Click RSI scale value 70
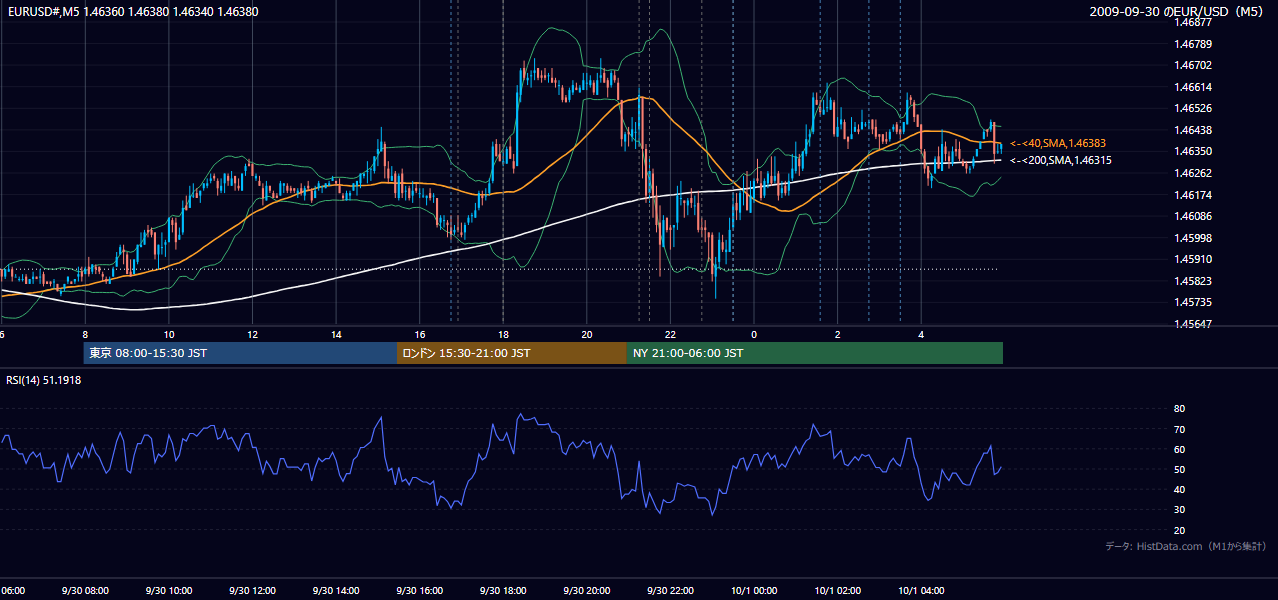The height and width of the screenshot is (600, 1278). pyautogui.click(x=1180, y=429)
